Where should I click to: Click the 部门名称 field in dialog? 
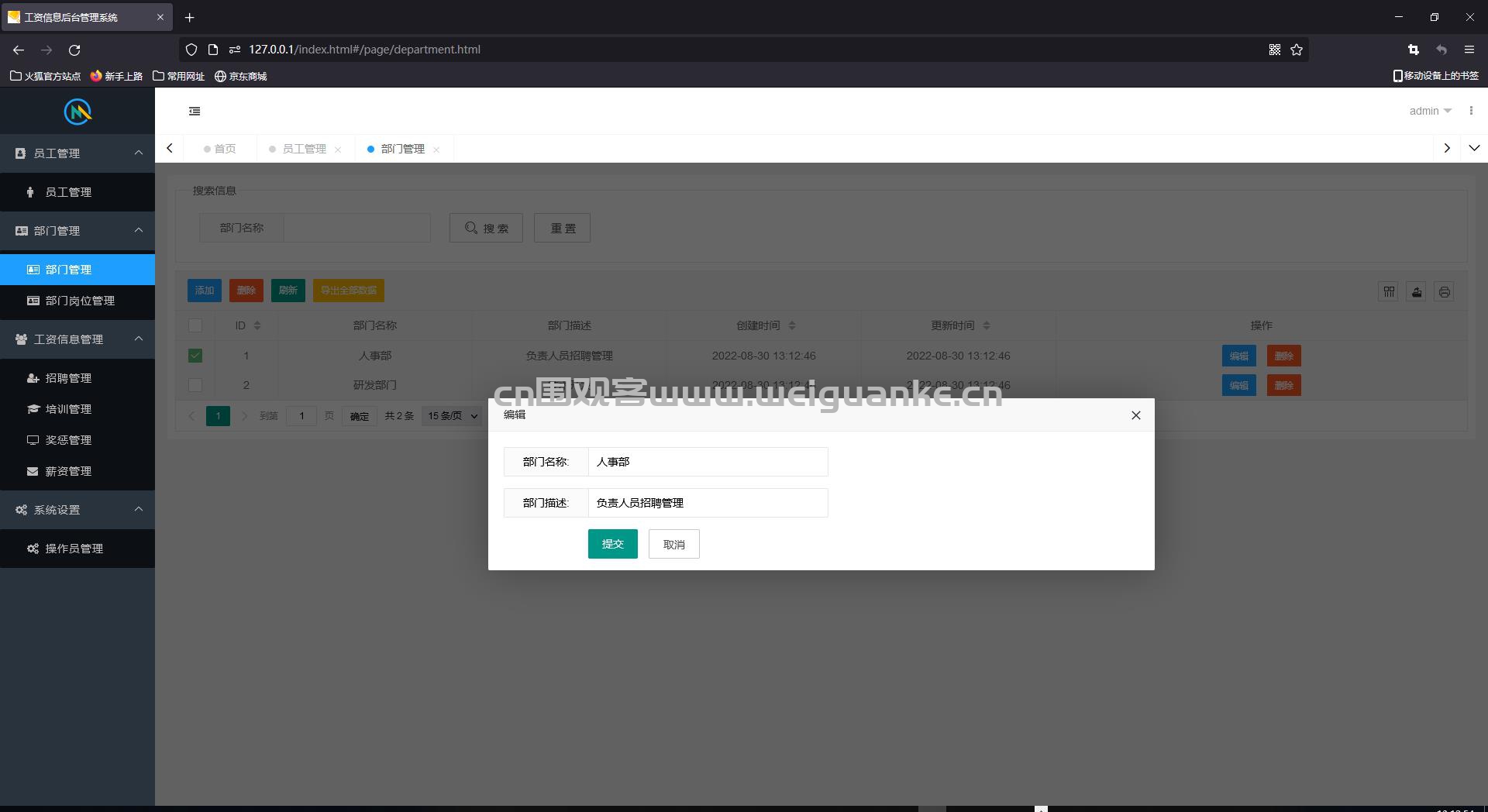click(x=708, y=462)
